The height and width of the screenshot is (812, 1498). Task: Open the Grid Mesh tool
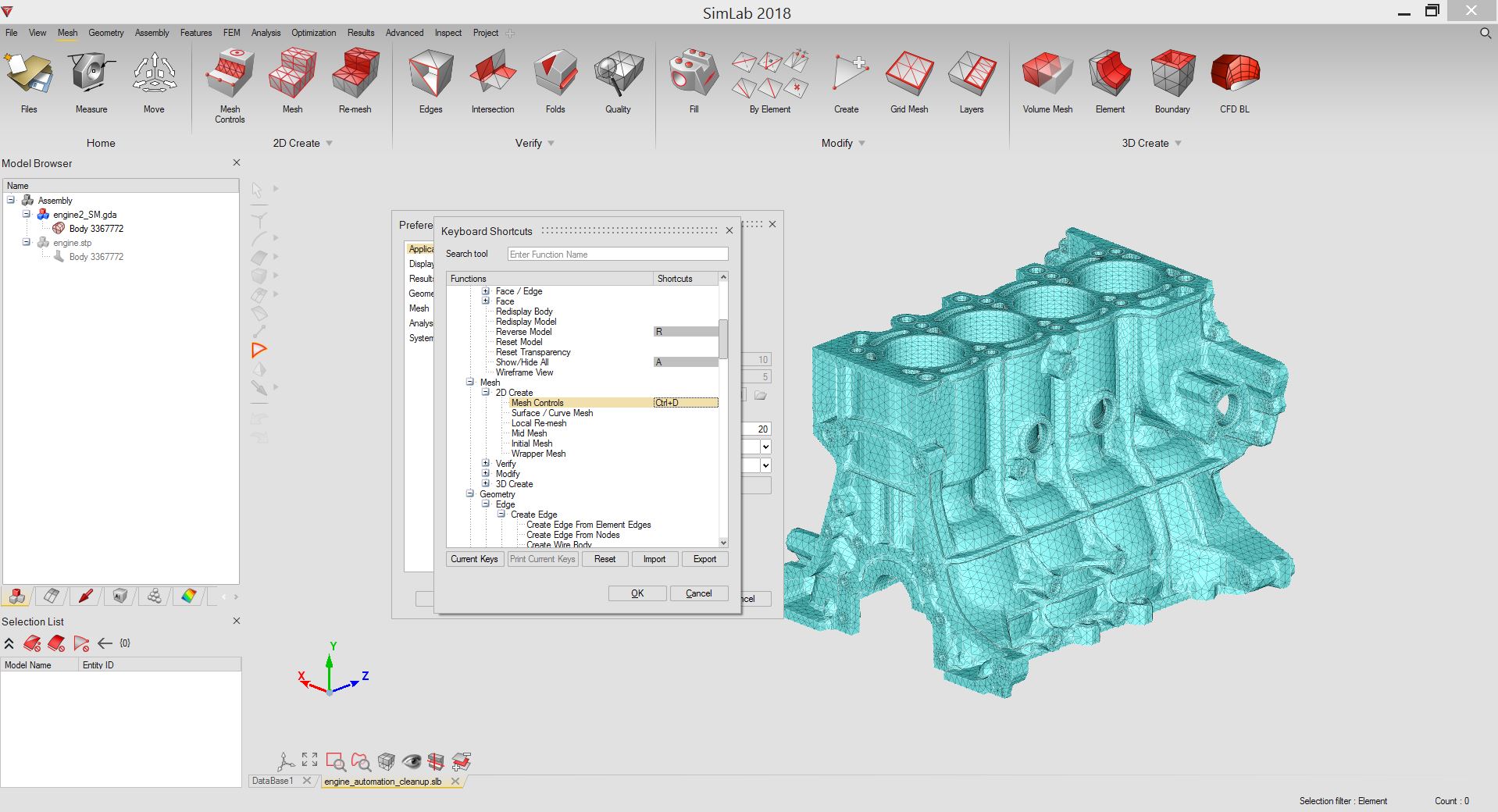pyautogui.click(x=909, y=82)
